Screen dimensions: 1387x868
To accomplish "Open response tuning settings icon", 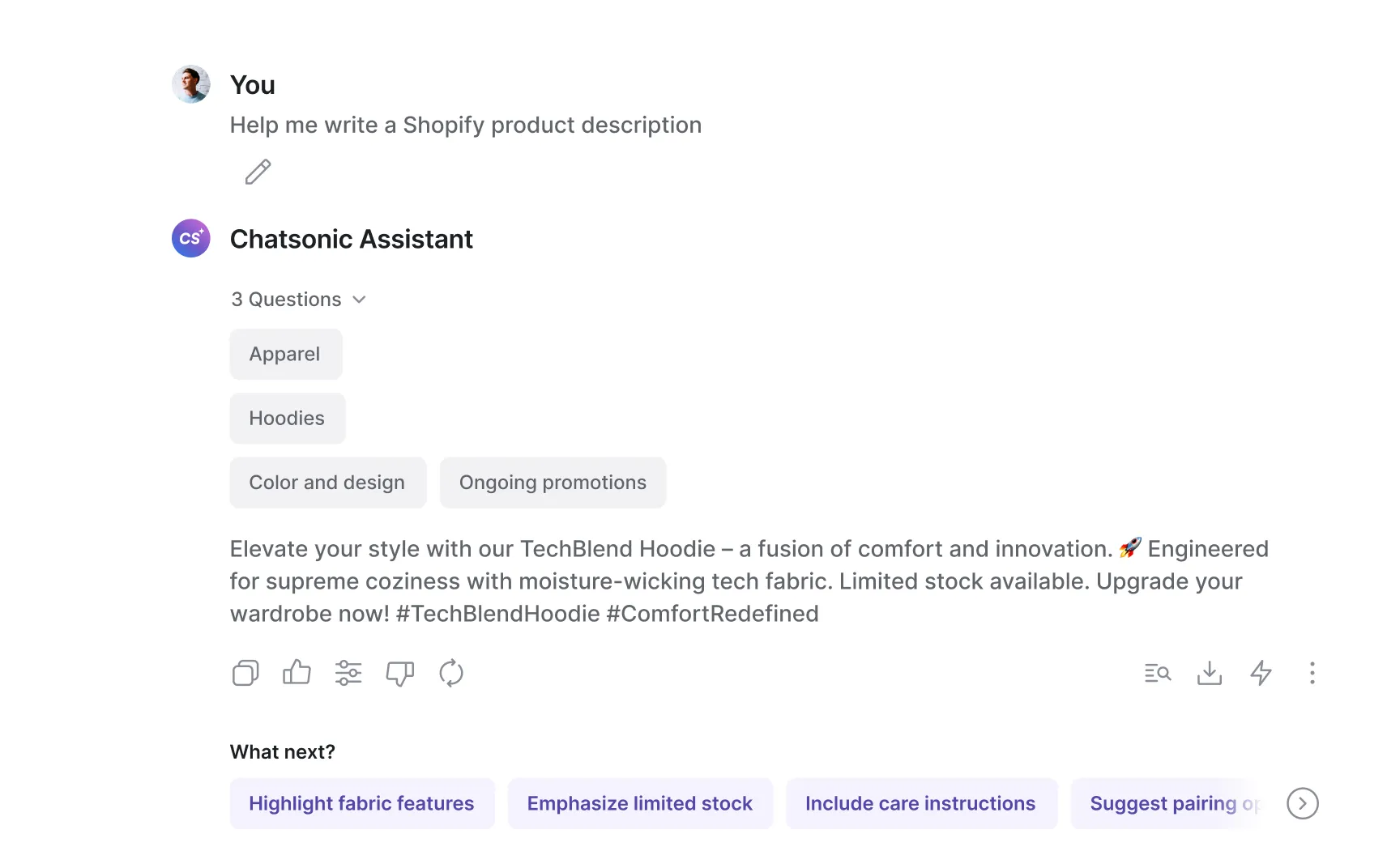I will (x=348, y=673).
